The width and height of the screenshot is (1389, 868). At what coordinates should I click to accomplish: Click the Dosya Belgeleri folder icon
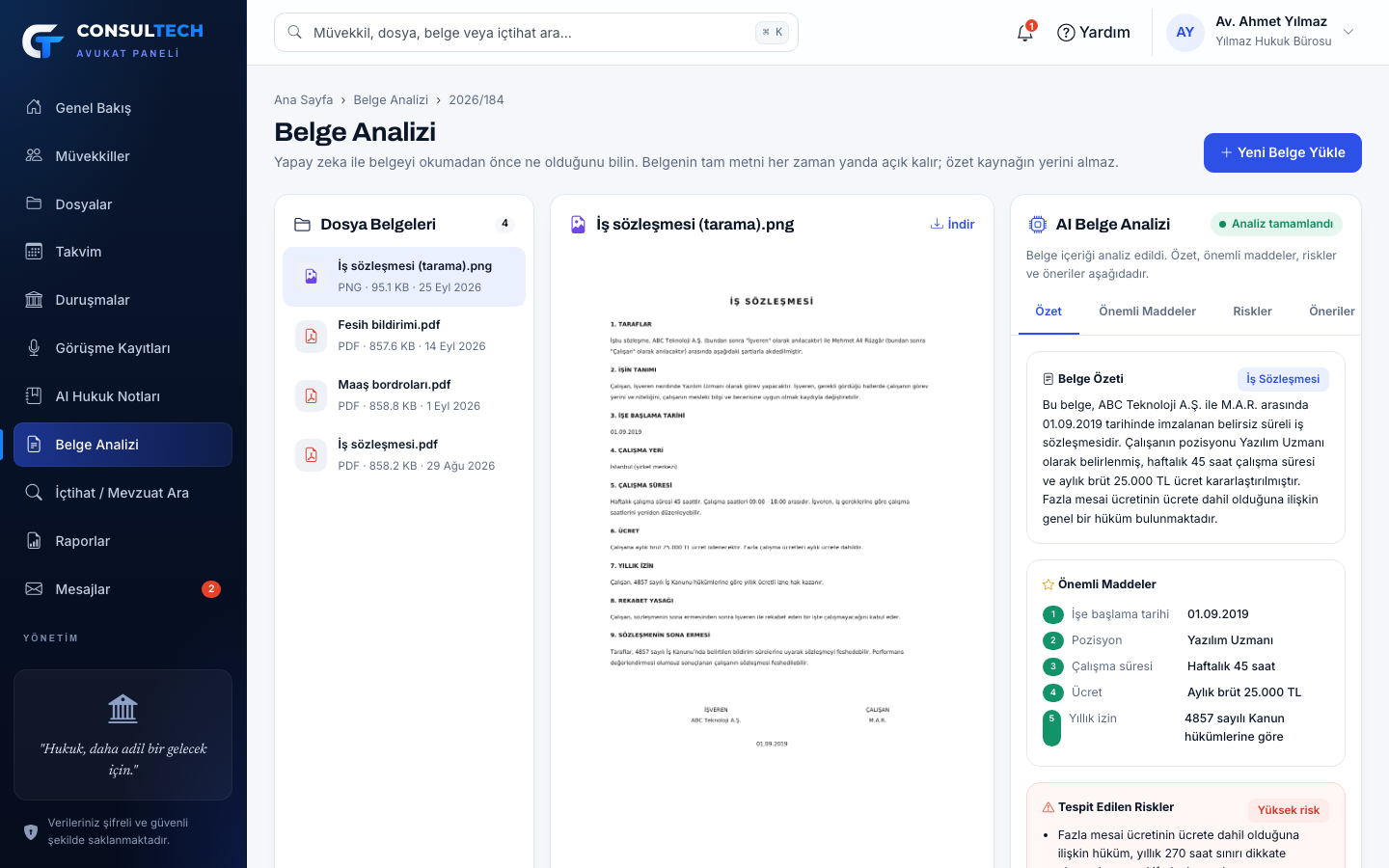pos(302,225)
